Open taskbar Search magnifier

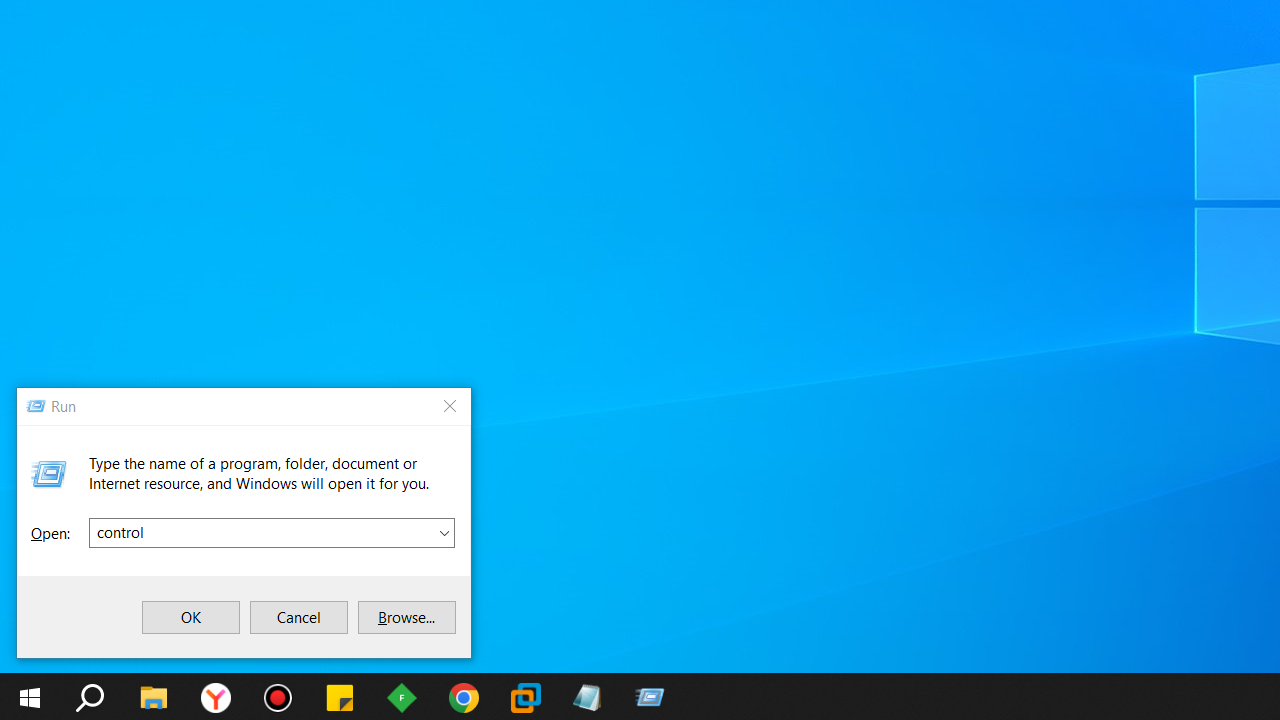(90, 697)
